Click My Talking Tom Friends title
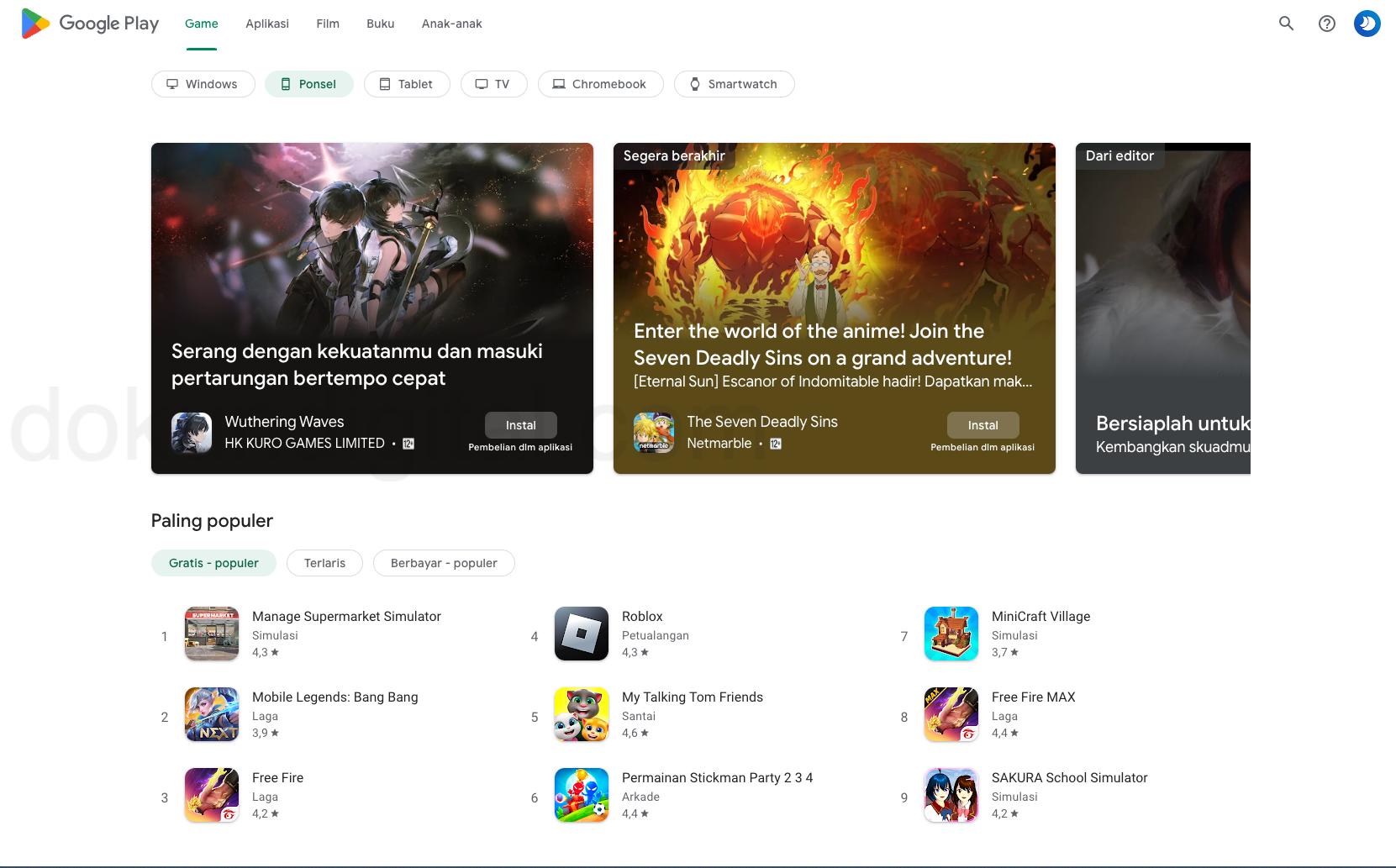Screen dimensions: 1396x868 click(x=693, y=697)
